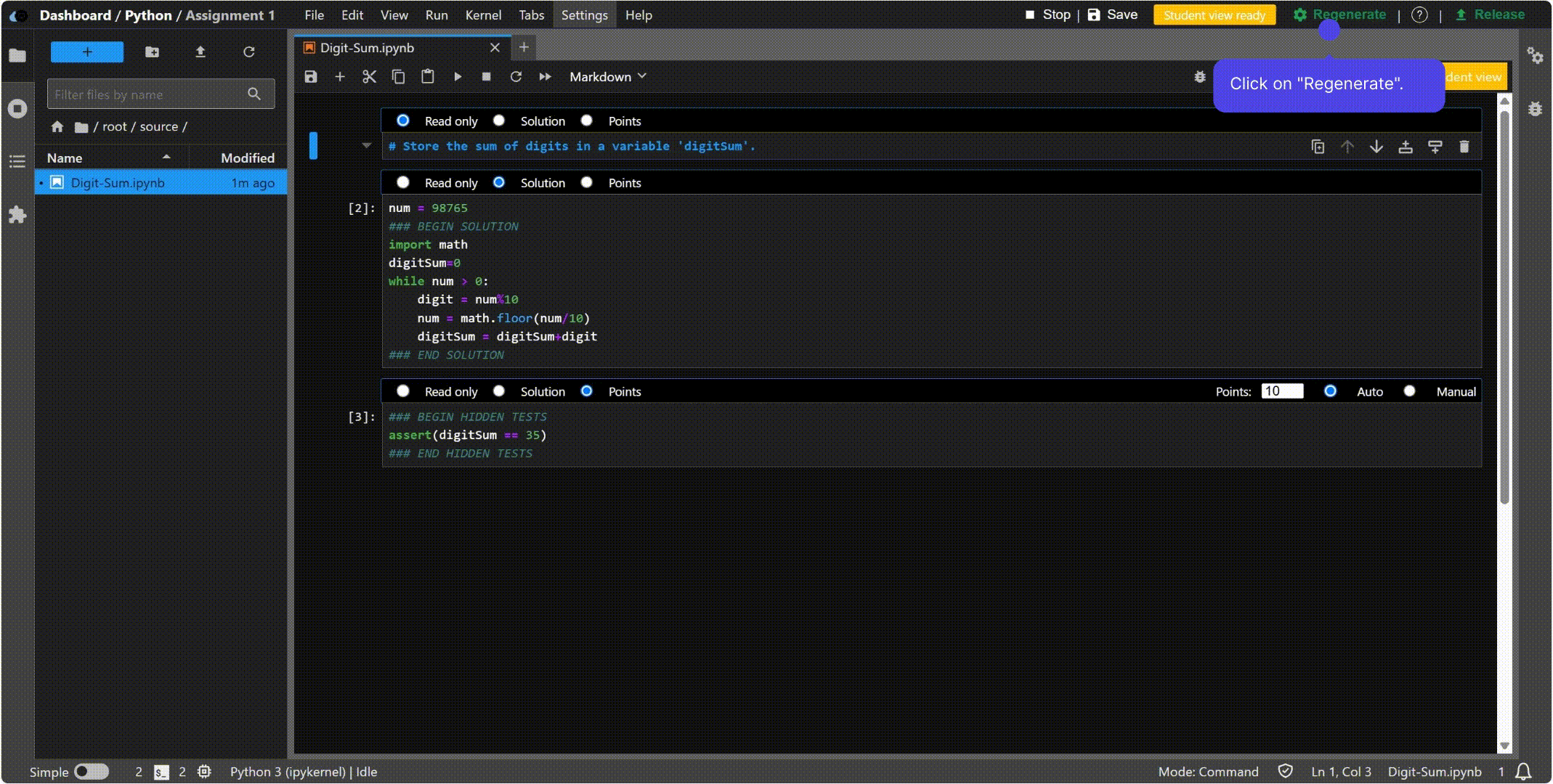Collapse the first cell using arrow

click(367, 146)
